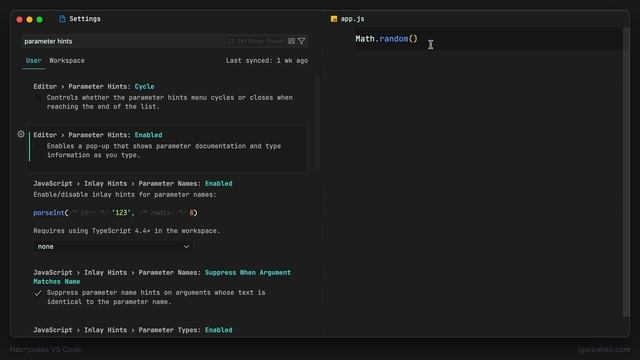Viewport: 640px width, 360px height.
Task: Toggle the Suppress When Argument Matches Name checkbox
Action: tap(38, 293)
